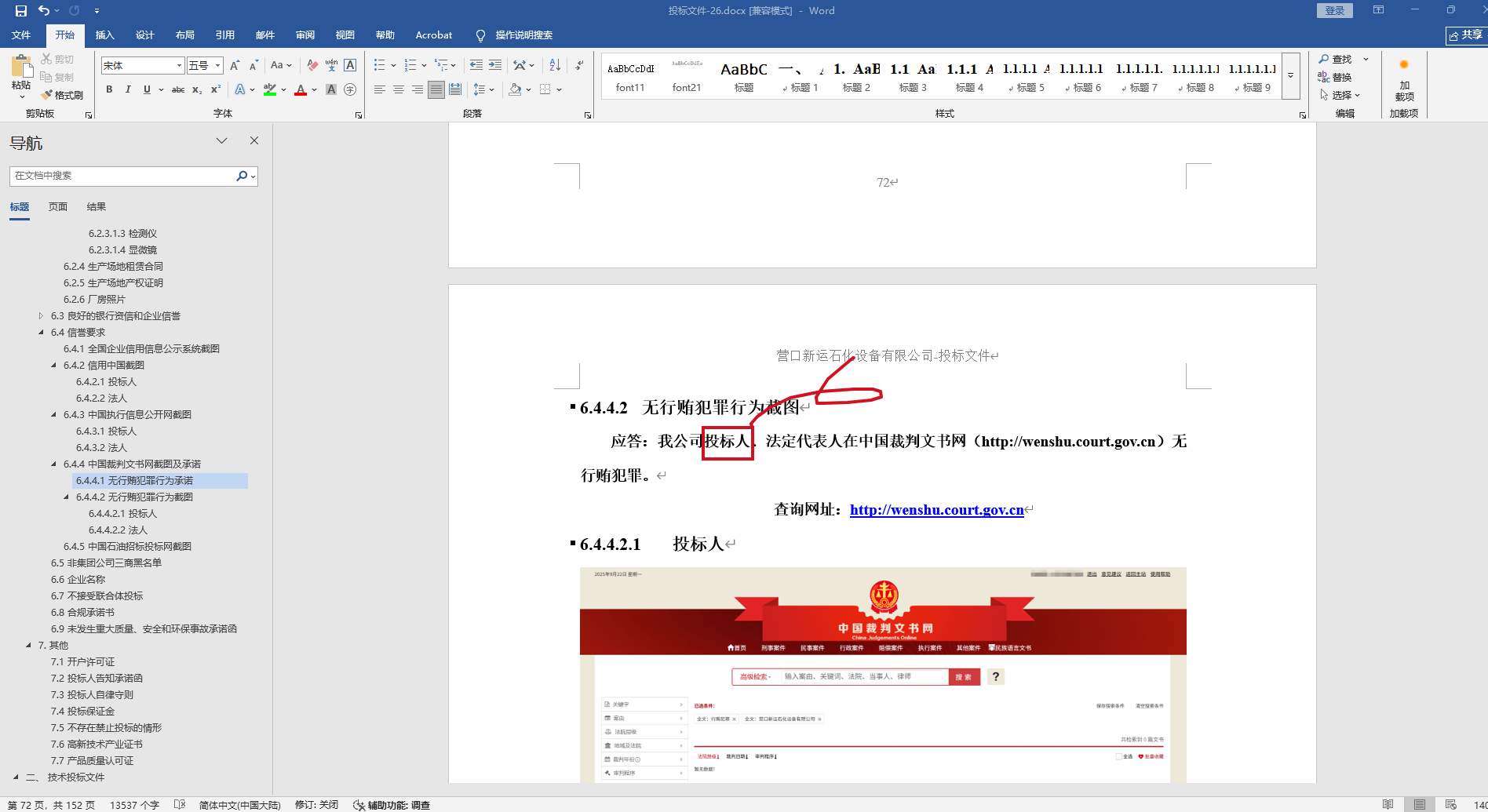Click the Replace (替换) button
The height and width of the screenshot is (812, 1488).
(x=1335, y=77)
